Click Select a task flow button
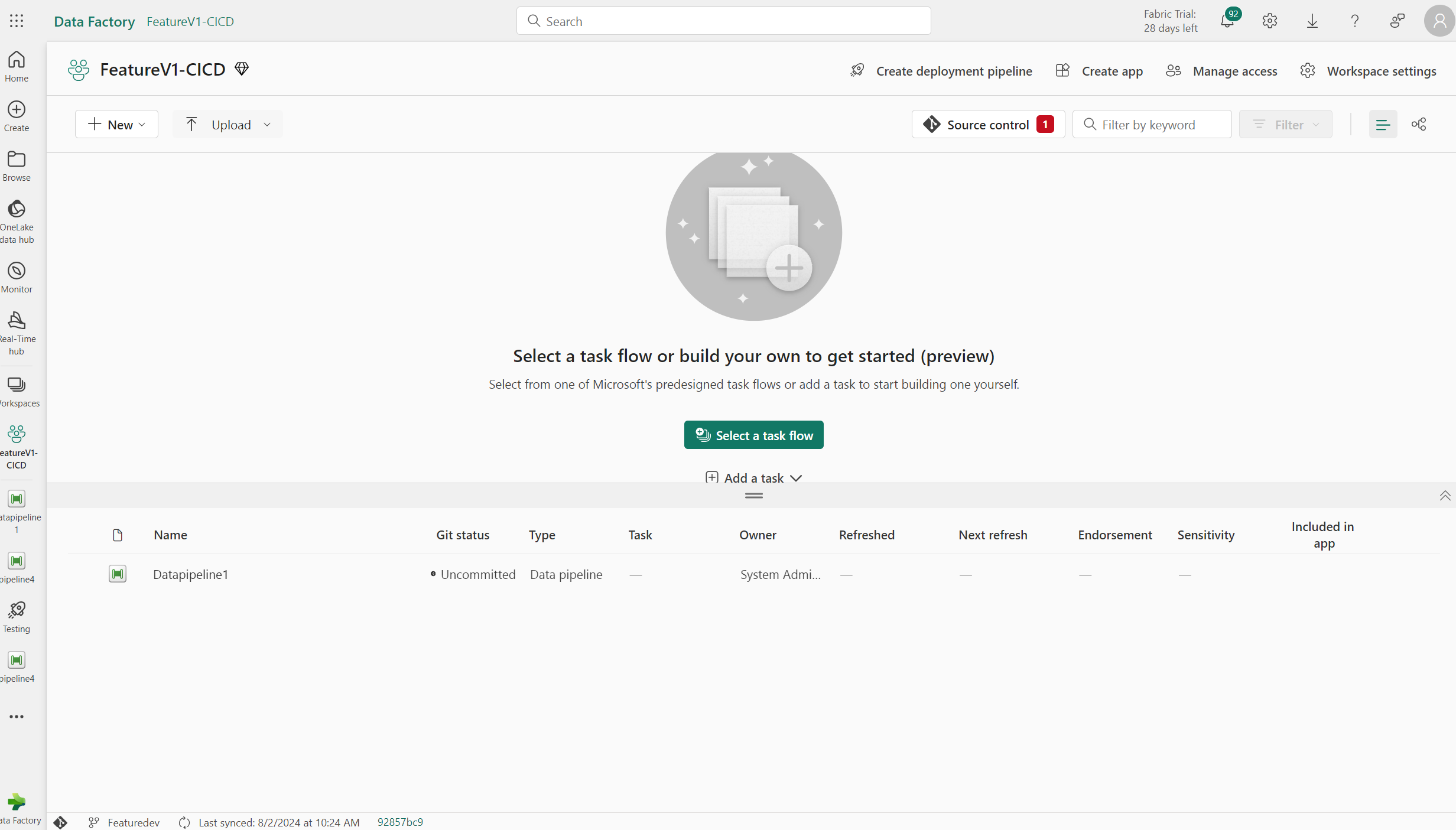This screenshot has height=830, width=1456. pyautogui.click(x=754, y=435)
